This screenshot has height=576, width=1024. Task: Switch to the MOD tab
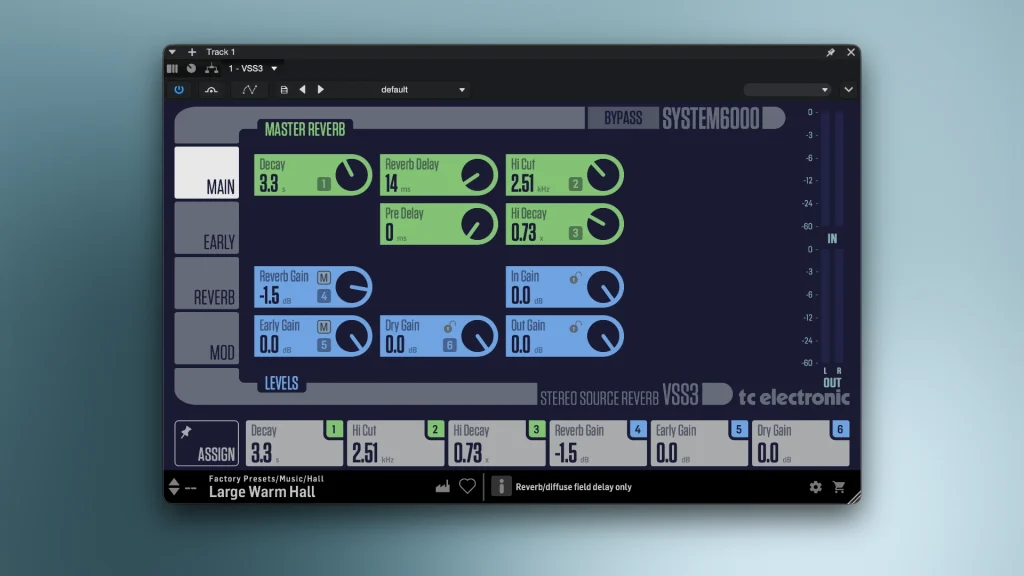point(206,338)
